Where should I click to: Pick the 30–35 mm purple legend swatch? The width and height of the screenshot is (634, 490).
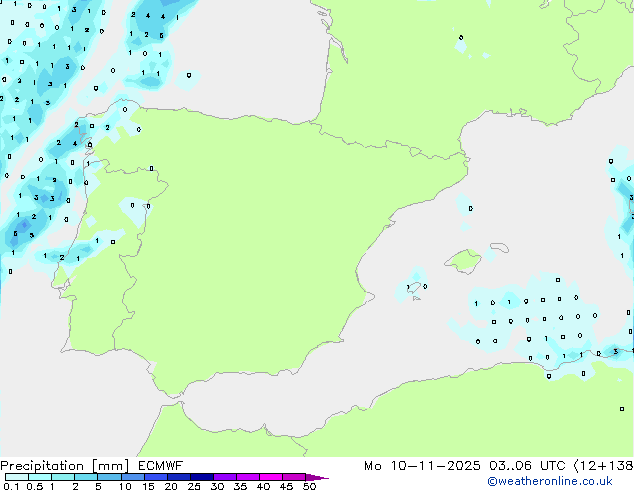click(x=224, y=477)
